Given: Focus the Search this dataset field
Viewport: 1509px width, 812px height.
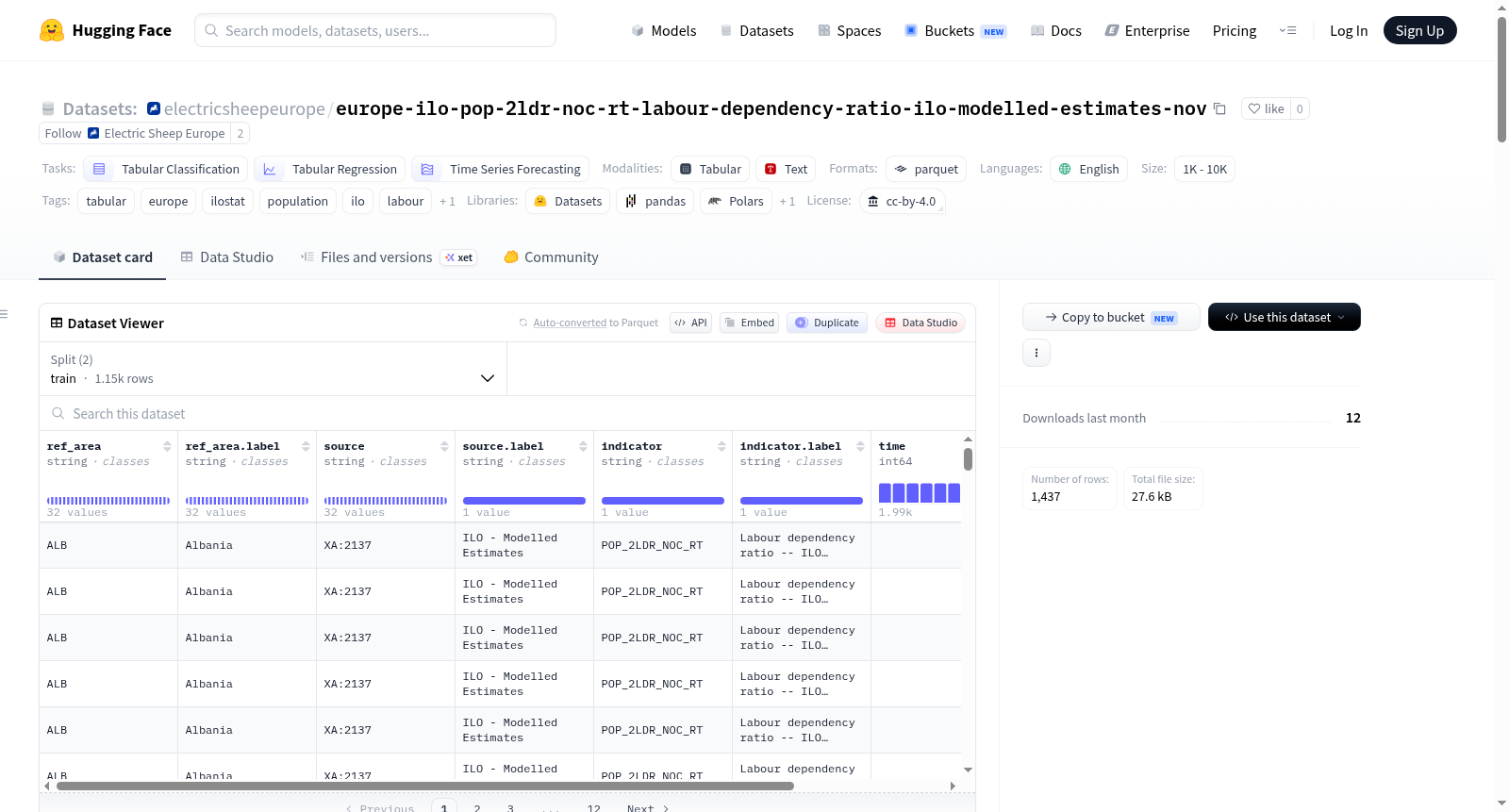Looking at the screenshot, I should (x=507, y=413).
